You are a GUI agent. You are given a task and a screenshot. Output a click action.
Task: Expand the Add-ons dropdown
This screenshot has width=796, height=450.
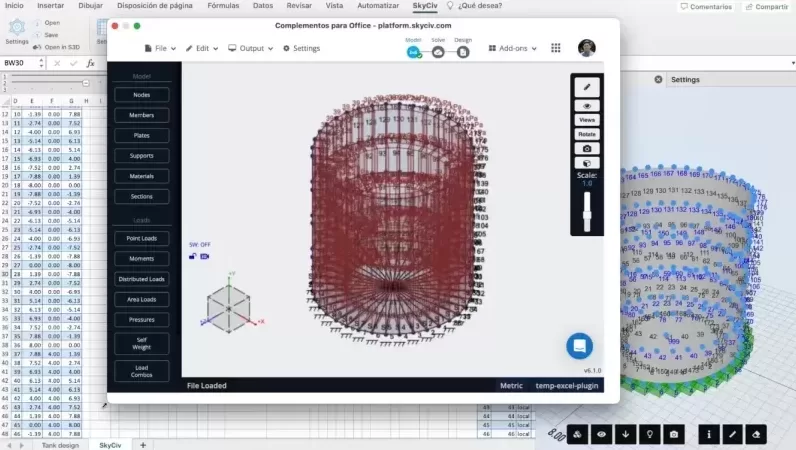[x=513, y=48]
